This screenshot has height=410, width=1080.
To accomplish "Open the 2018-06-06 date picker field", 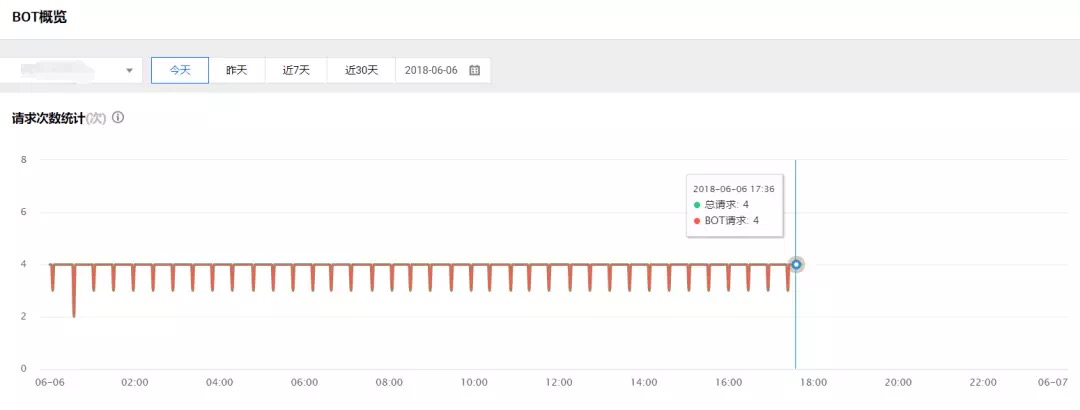I will point(443,70).
